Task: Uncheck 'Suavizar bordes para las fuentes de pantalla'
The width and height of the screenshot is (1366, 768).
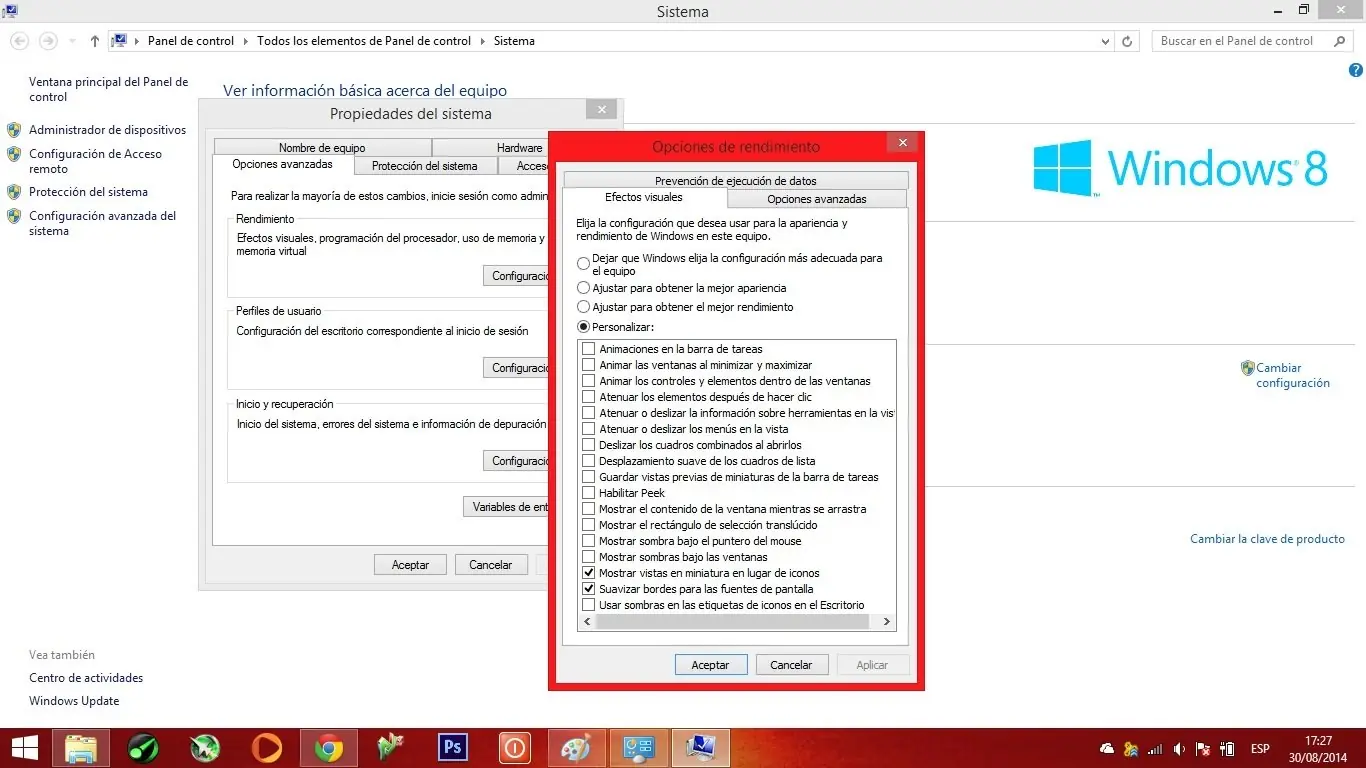Action: [589, 589]
